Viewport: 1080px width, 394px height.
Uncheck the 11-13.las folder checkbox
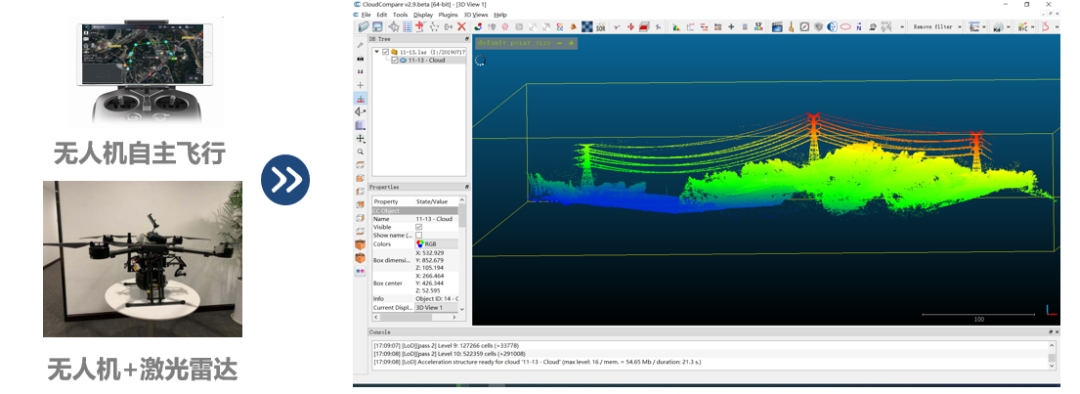point(385,52)
